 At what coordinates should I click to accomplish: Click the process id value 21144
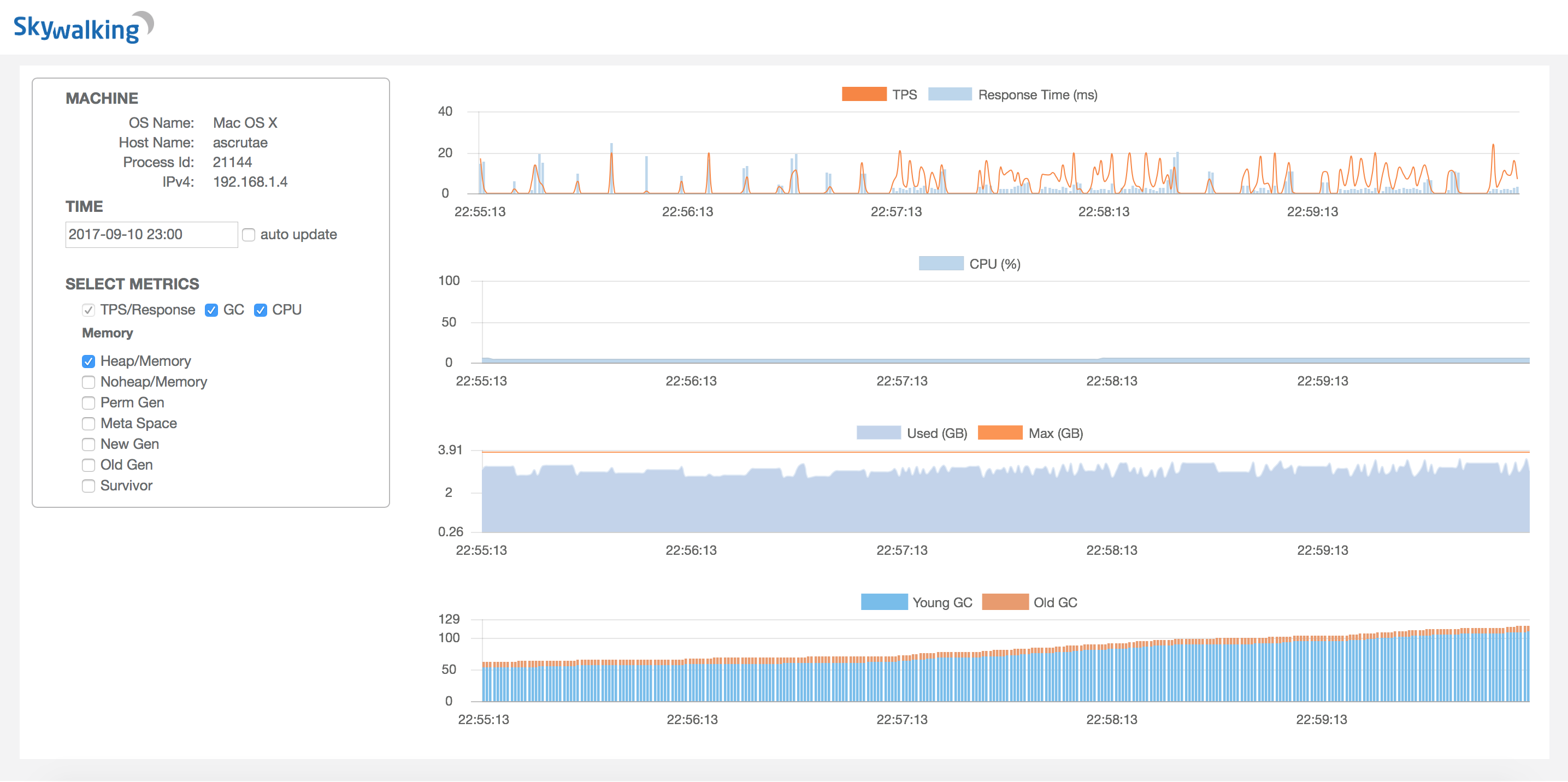click(233, 162)
